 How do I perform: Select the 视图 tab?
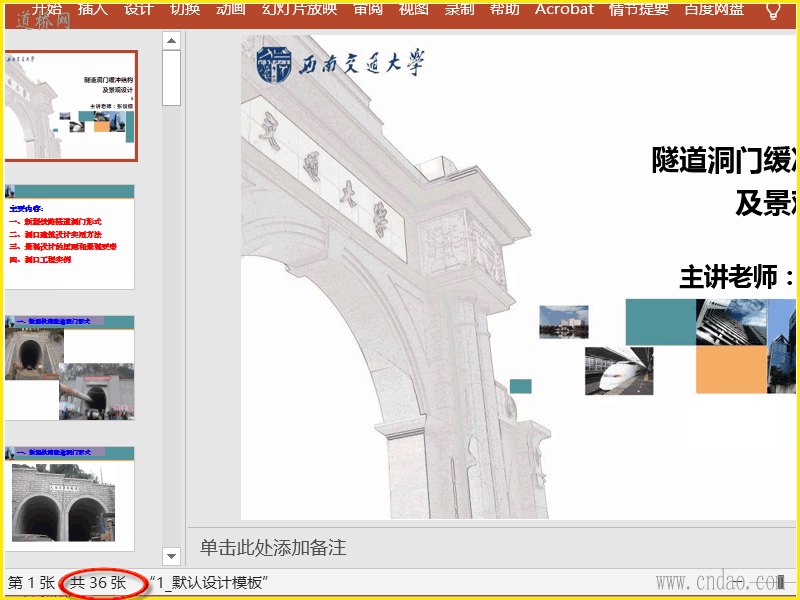click(x=414, y=9)
